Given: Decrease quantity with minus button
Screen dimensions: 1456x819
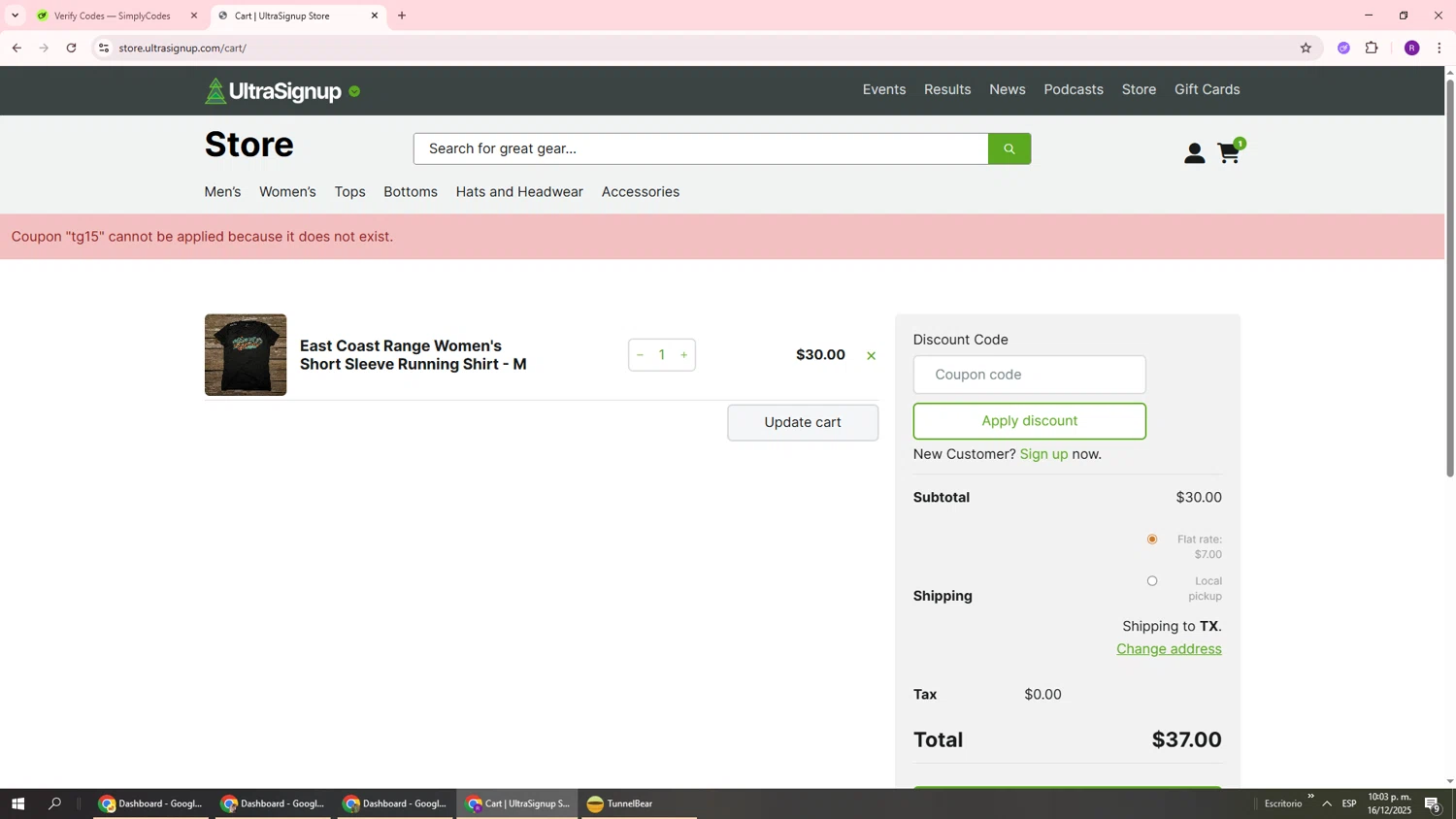Looking at the screenshot, I should (640, 355).
